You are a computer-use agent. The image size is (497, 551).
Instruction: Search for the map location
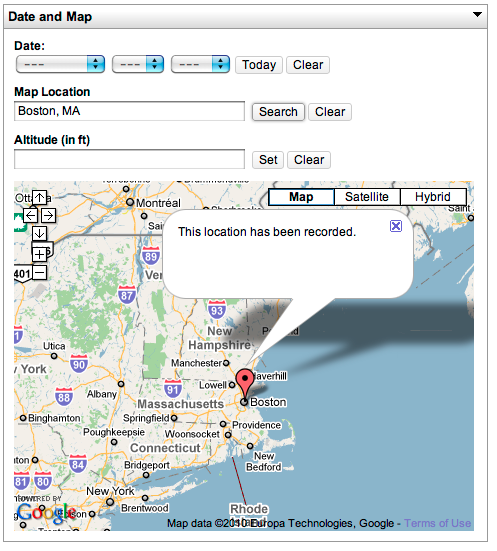click(x=278, y=112)
